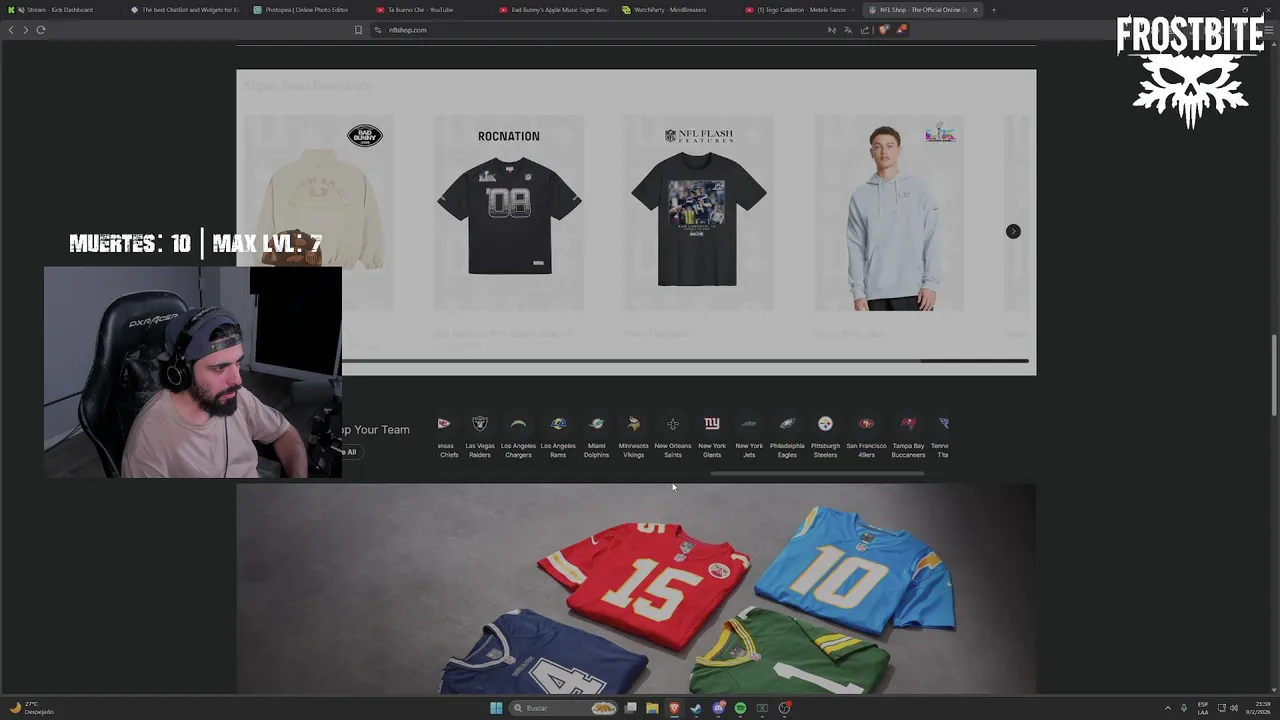Open Discord from the taskbar
Image resolution: width=1280 pixels, height=720 pixels.
718,708
